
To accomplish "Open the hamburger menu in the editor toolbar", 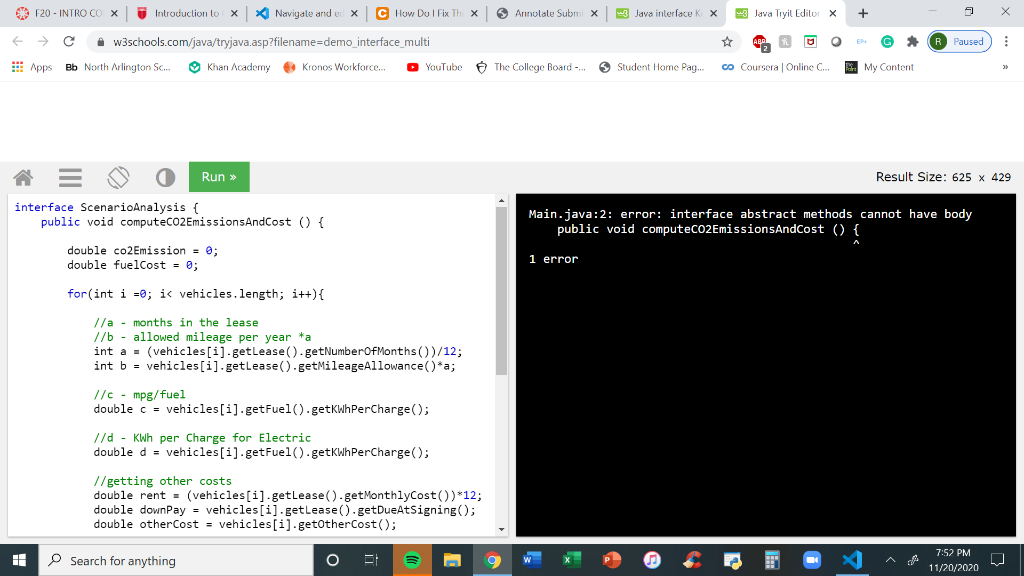I will 70,177.
